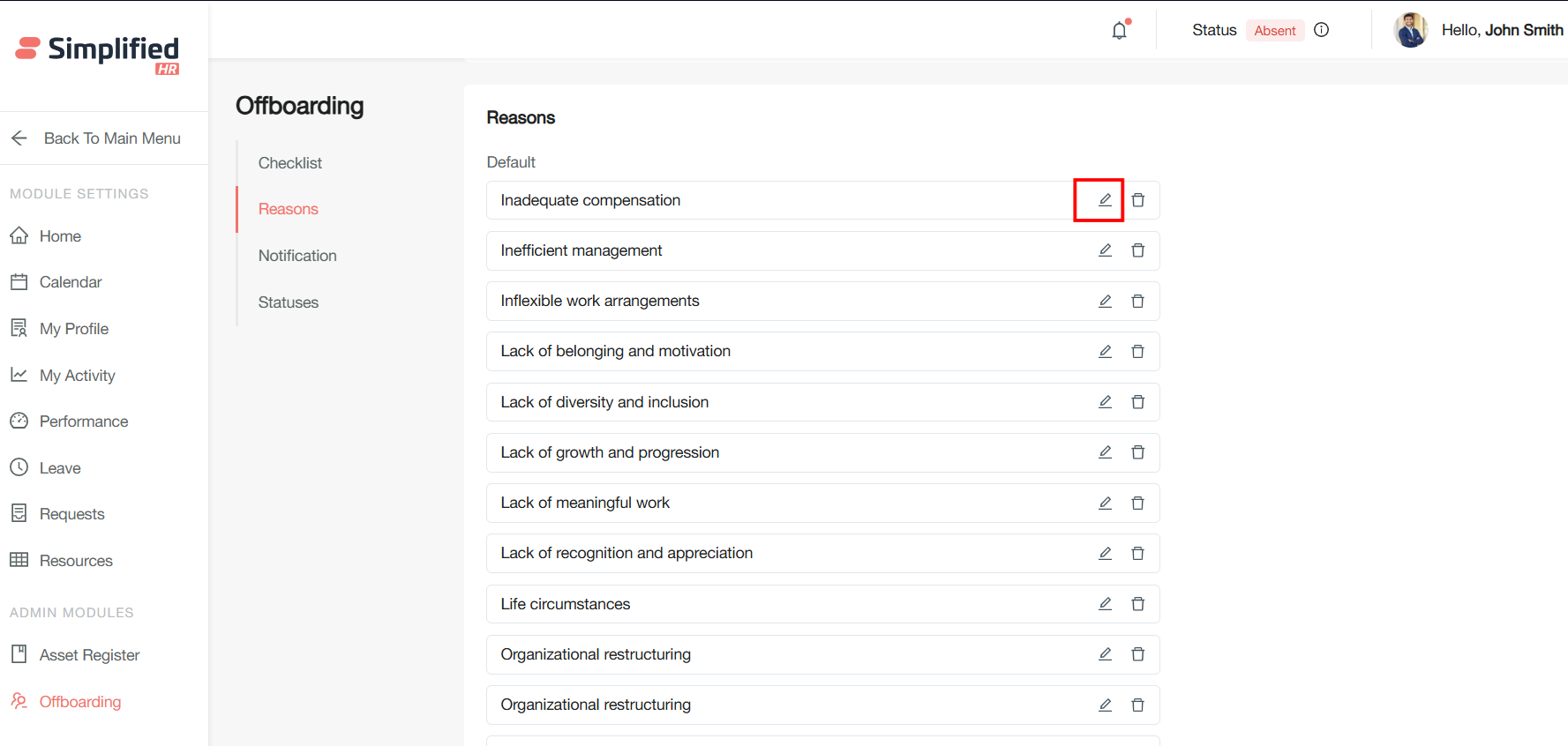Open the notifications bell
Viewport: 1568px width, 746px height.
point(1119,31)
